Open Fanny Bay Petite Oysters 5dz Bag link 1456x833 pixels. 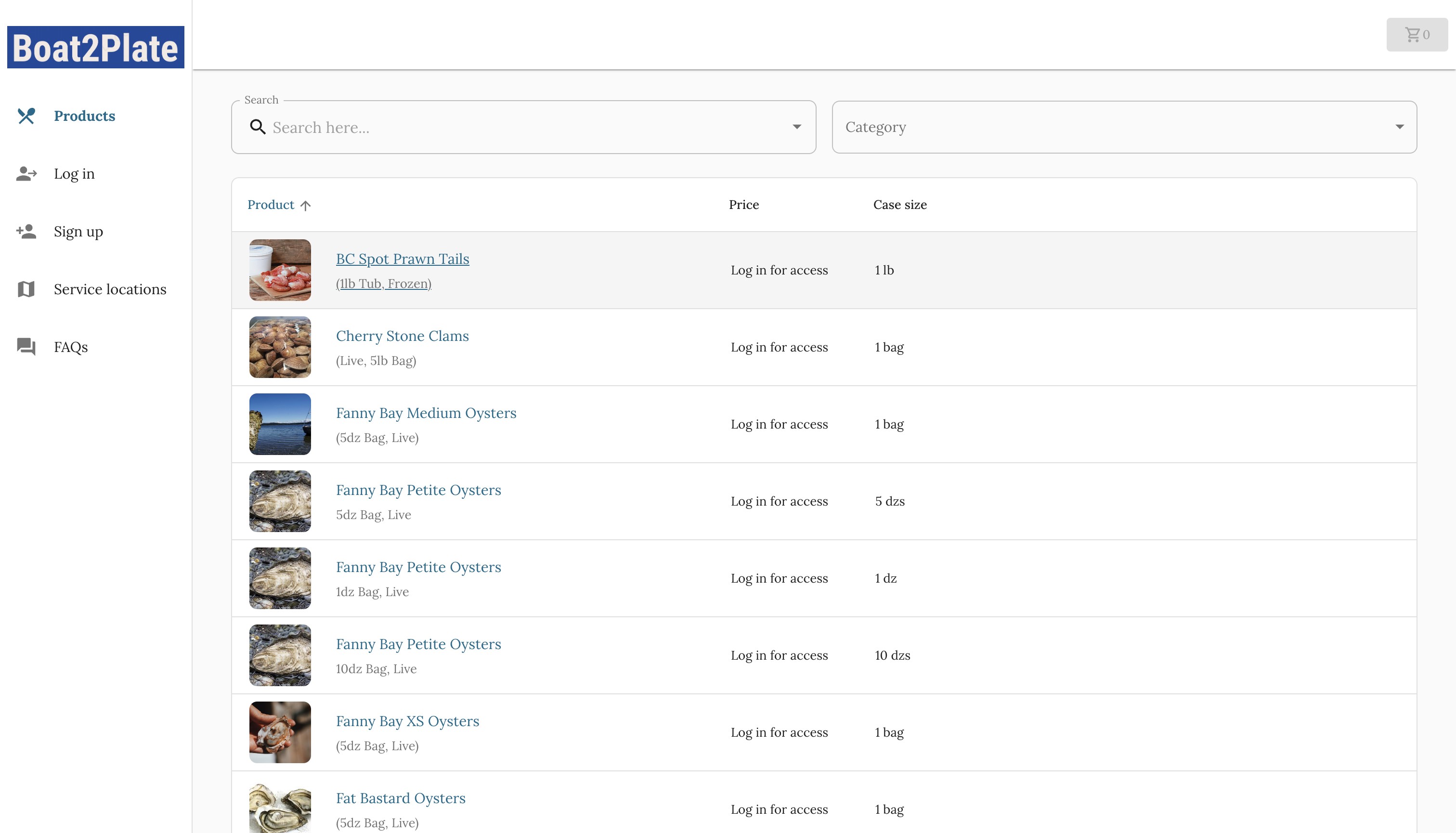point(418,490)
